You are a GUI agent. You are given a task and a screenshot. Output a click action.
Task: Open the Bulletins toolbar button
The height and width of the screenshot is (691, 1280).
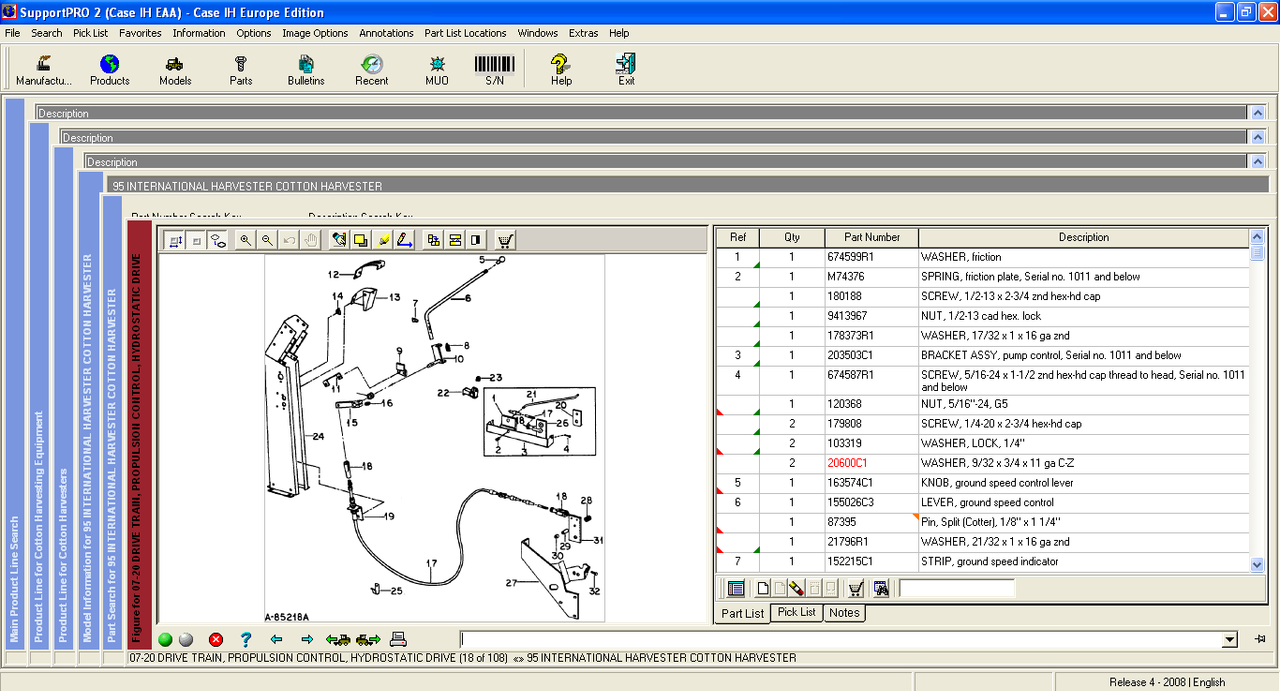306,70
